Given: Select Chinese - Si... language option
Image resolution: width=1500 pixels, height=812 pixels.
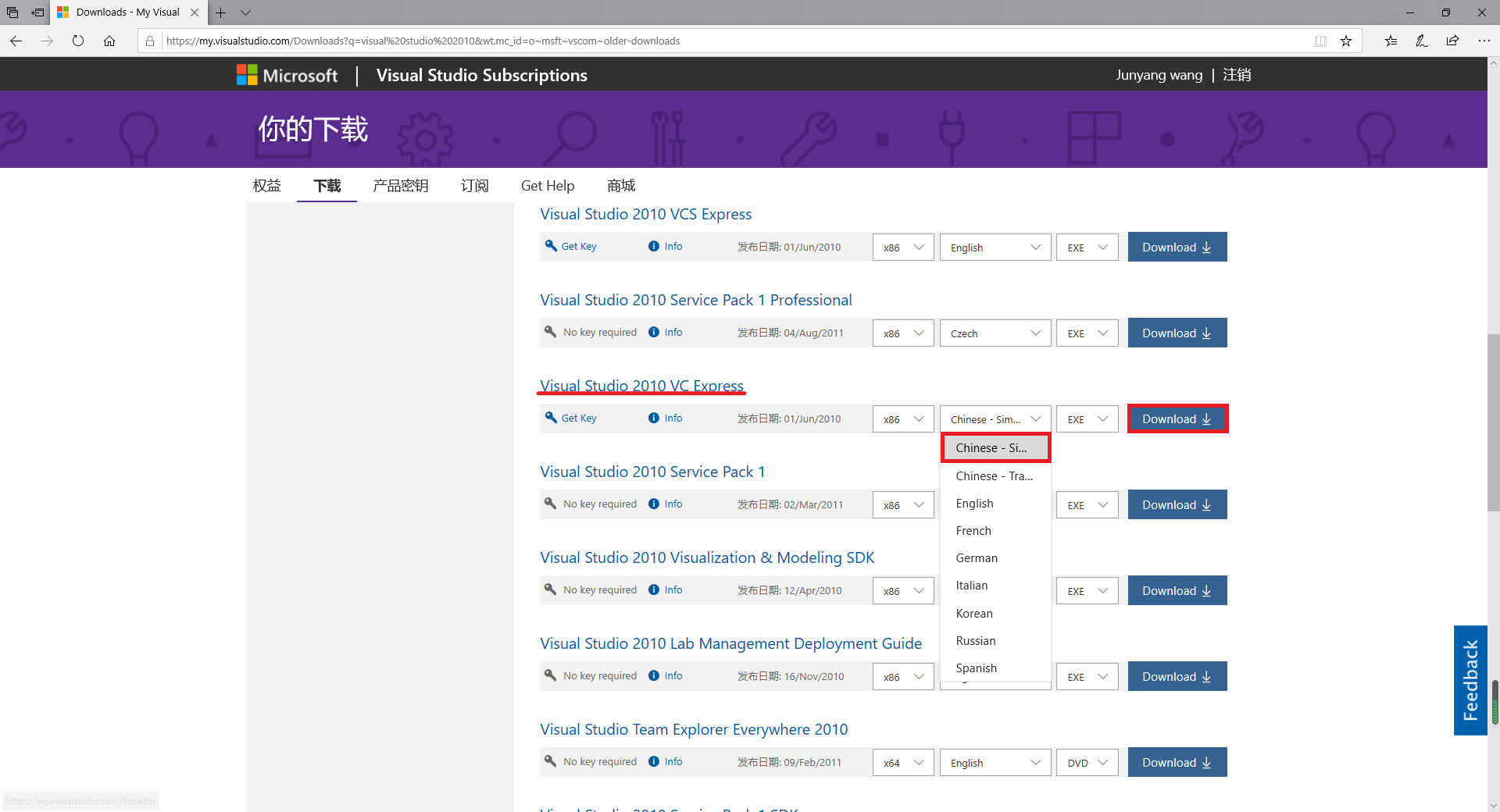Looking at the screenshot, I should click(x=995, y=447).
